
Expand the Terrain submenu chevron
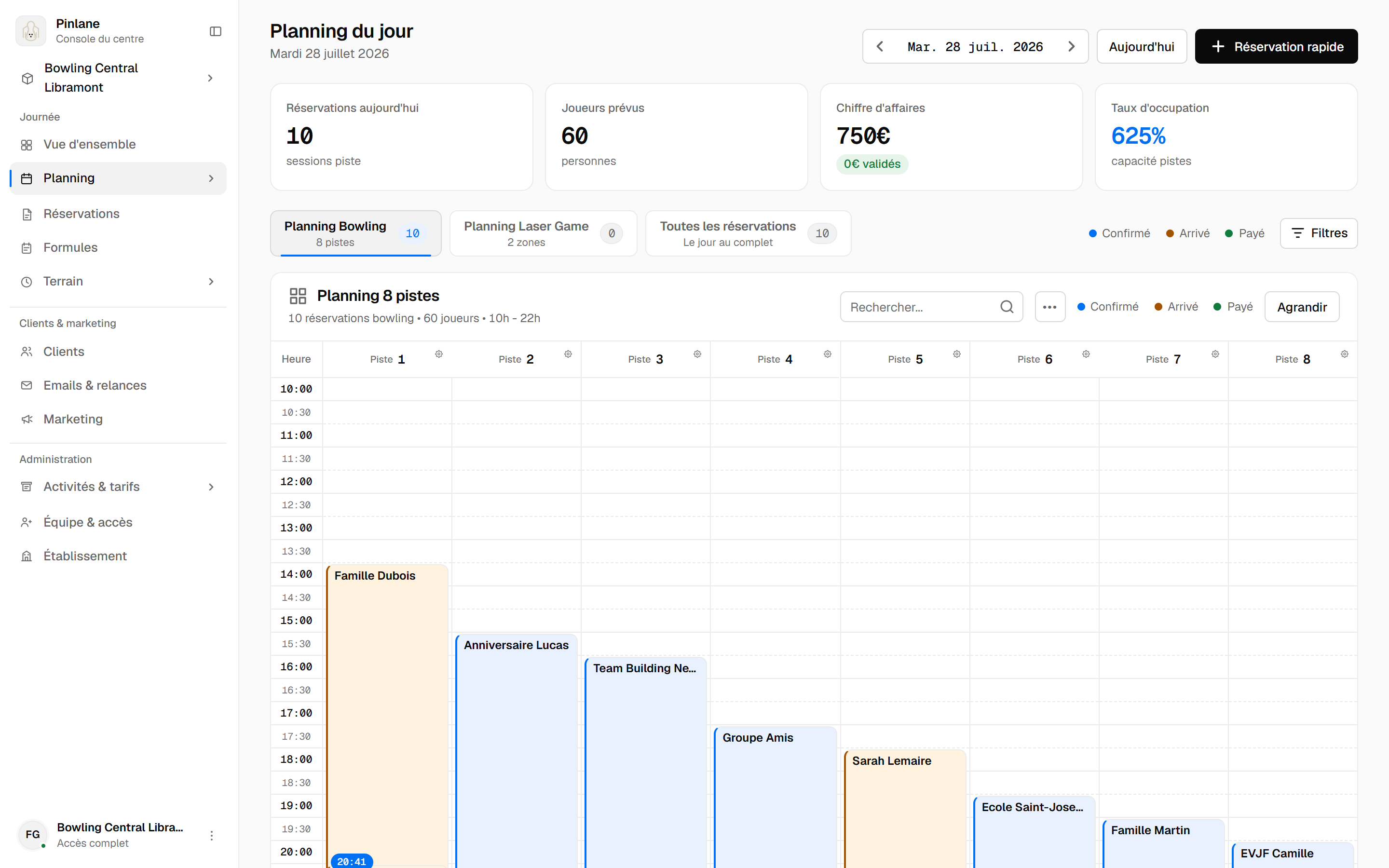click(211, 281)
